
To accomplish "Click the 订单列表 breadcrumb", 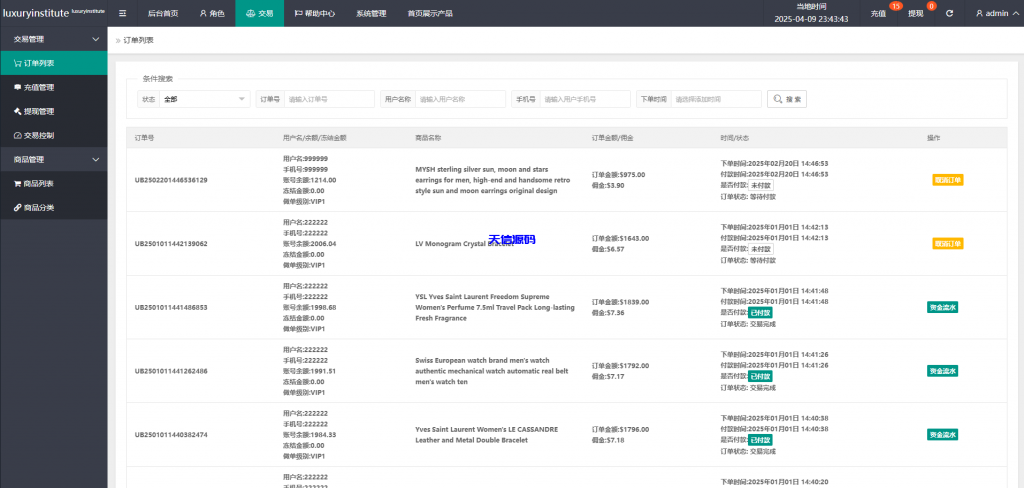I will click(138, 41).
